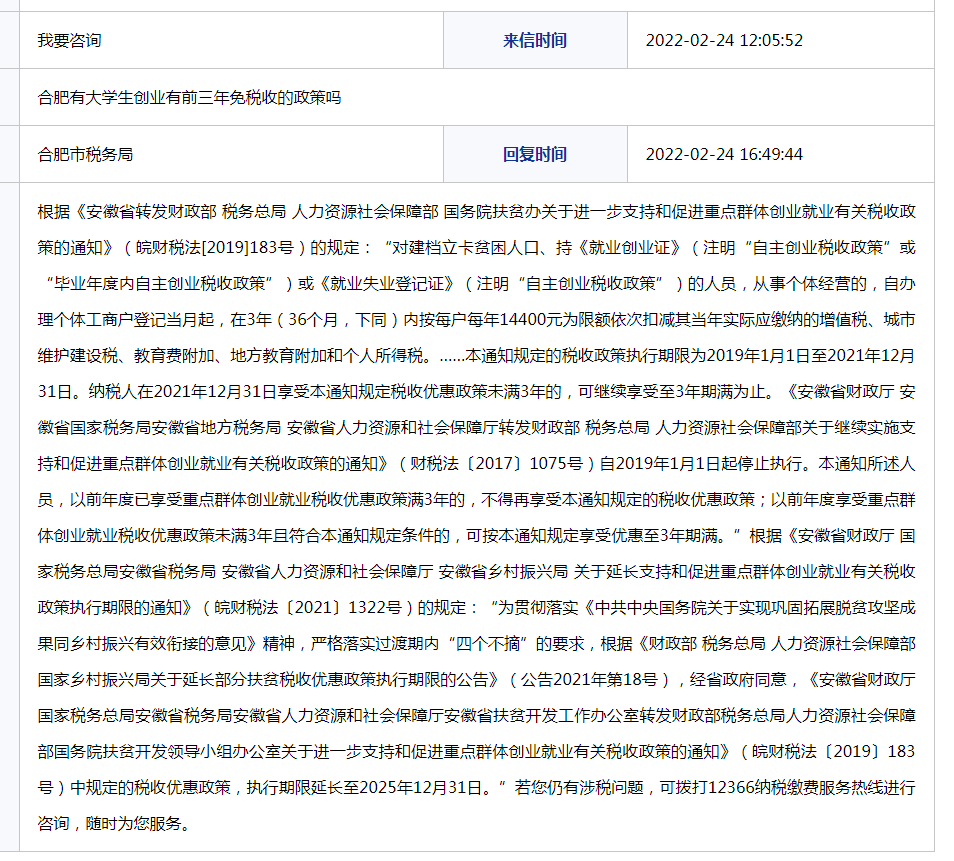The width and height of the screenshot is (954, 861).
Task: Select the 来信时间 header label
Action: pyautogui.click(x=535, y=41)
